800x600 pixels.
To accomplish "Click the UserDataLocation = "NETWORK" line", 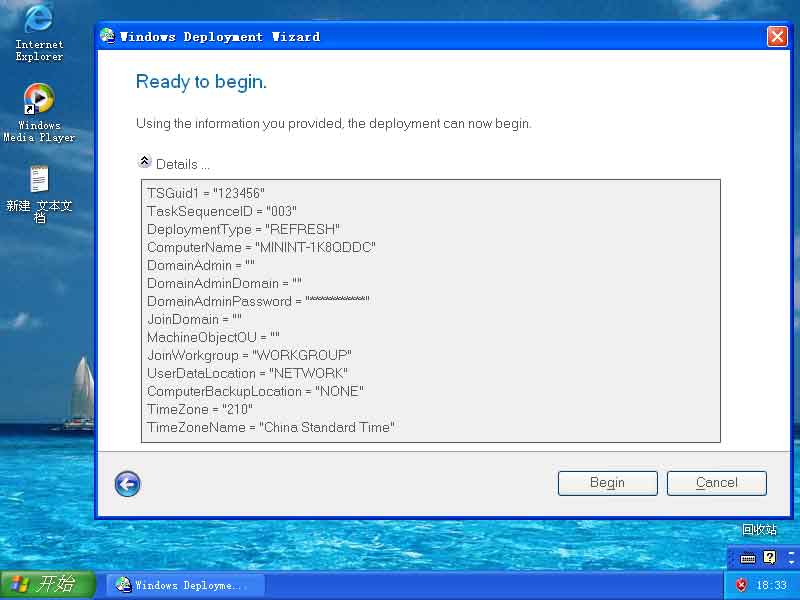I will click(x=247, y=373).
